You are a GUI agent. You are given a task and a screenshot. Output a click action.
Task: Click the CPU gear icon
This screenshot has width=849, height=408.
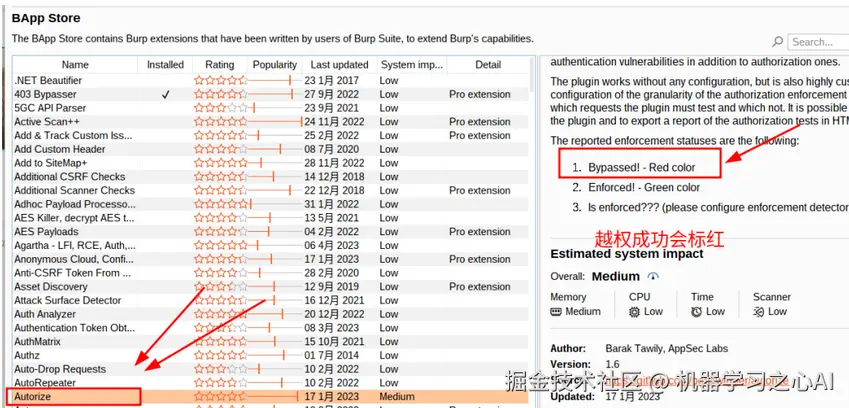[x=634, y=312]
